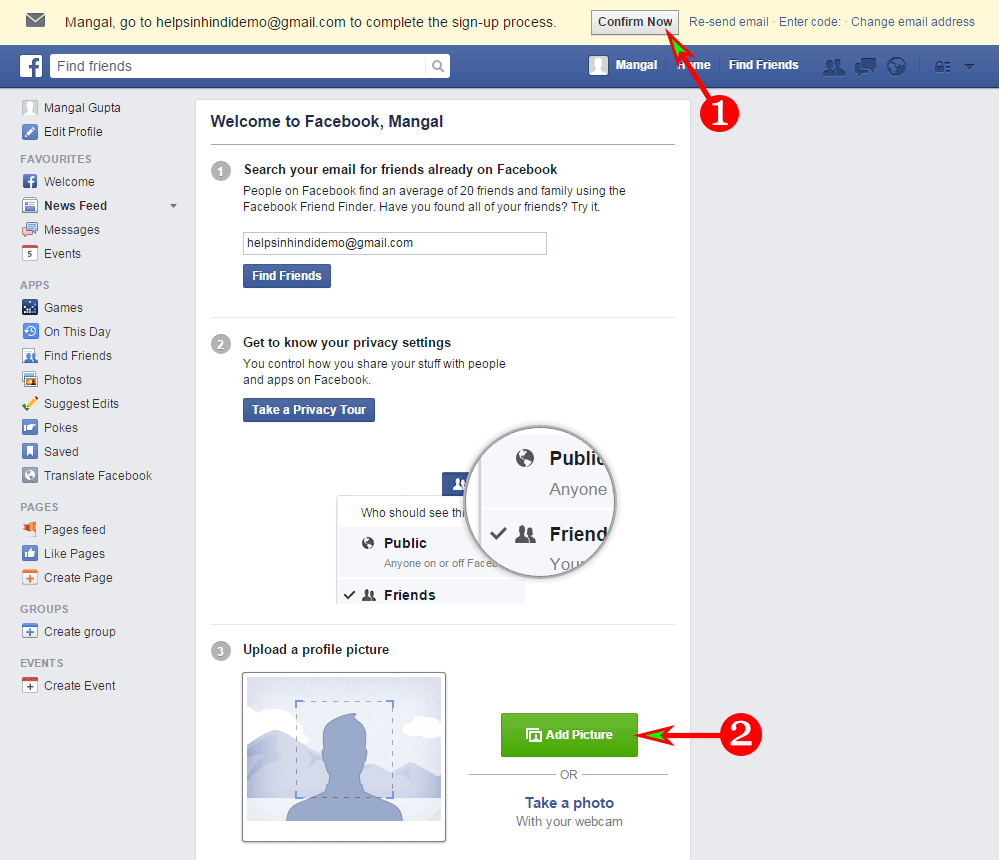Open On This Day app
Screen dimensions: 999x860
66,332
